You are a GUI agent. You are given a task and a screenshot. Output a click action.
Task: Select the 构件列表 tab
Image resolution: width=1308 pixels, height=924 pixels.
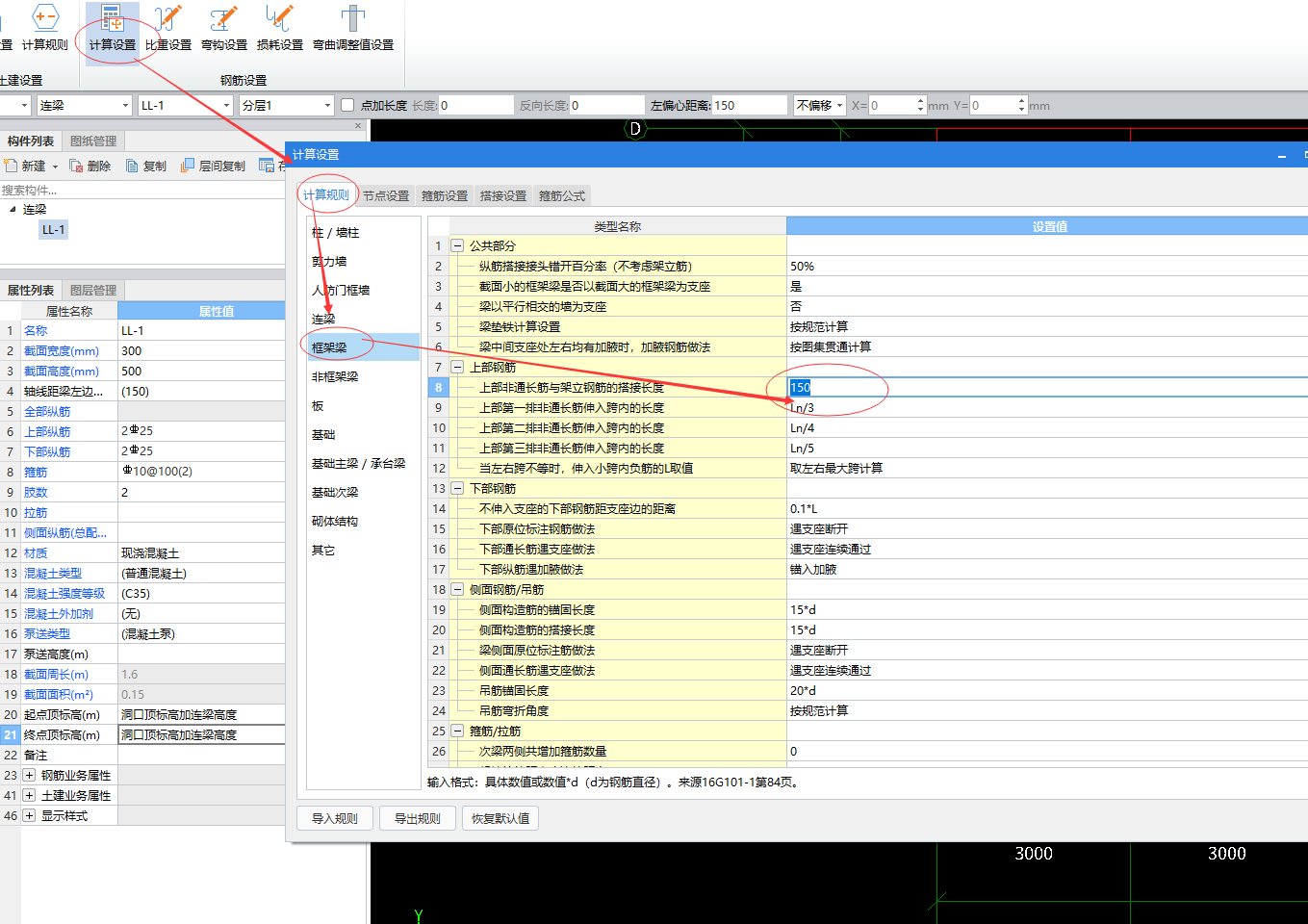31,141
